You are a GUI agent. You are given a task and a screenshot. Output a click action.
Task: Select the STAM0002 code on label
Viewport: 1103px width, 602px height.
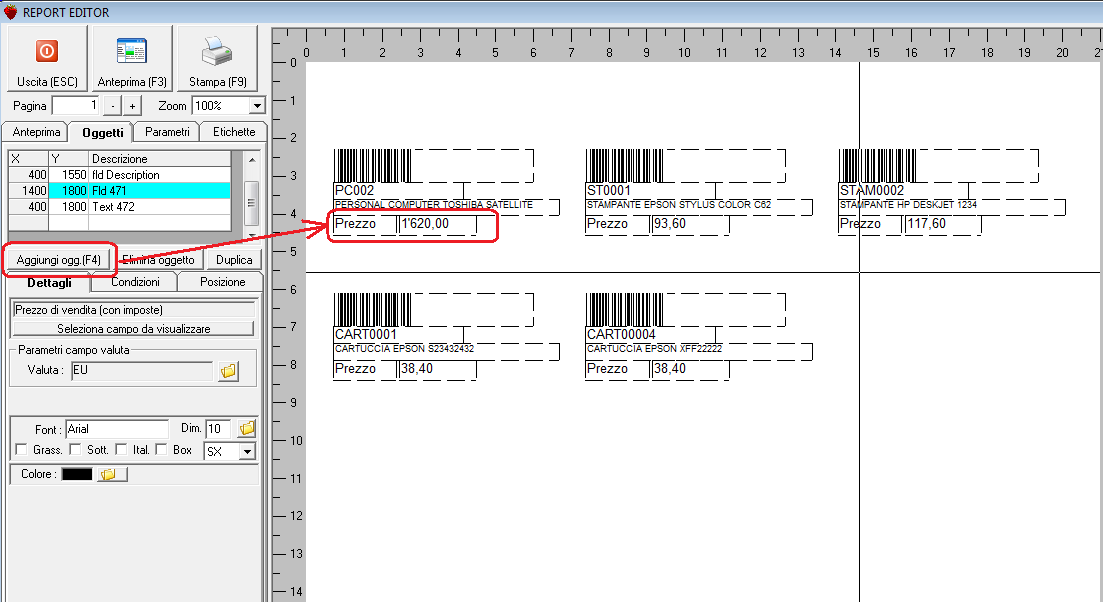coord(872,191)
